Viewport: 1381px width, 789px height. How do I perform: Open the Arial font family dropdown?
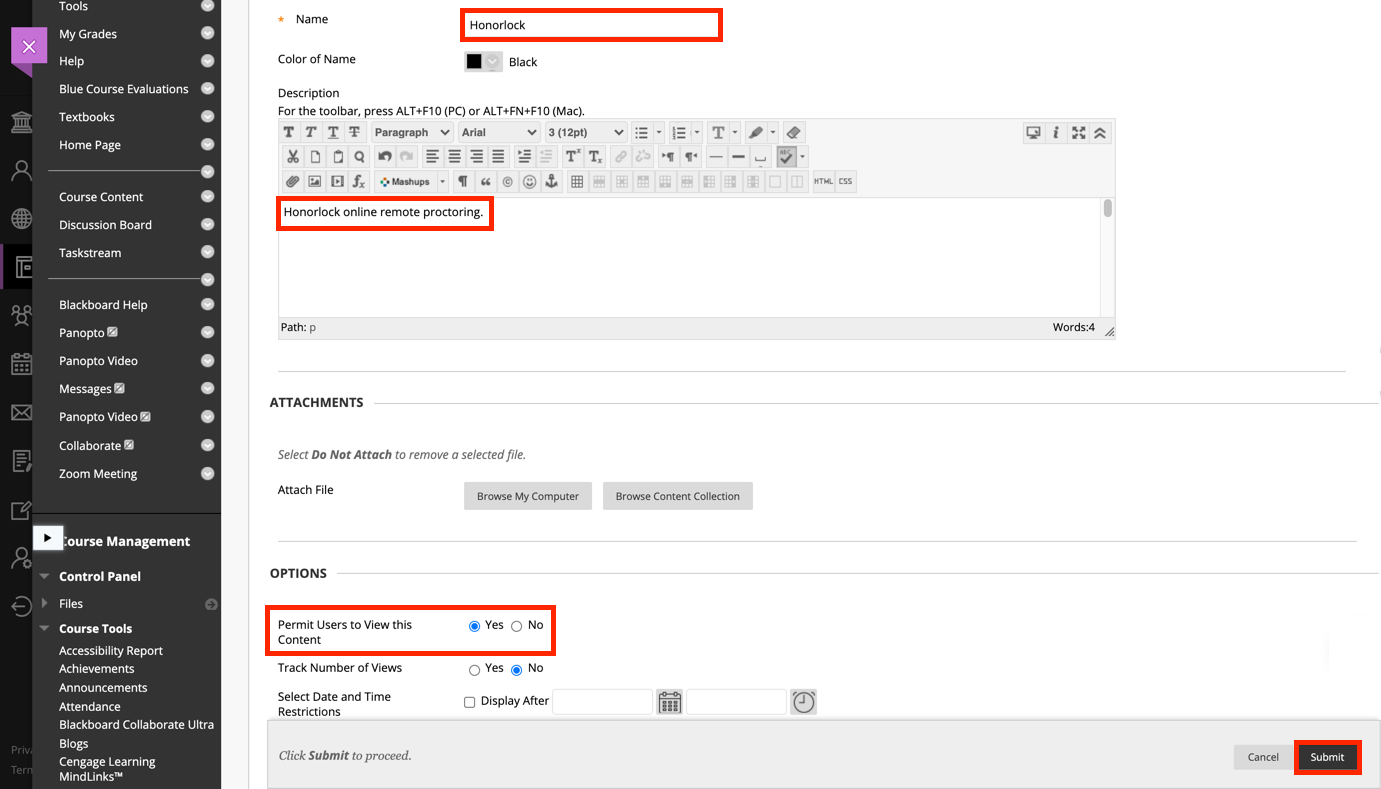(499, 132)
